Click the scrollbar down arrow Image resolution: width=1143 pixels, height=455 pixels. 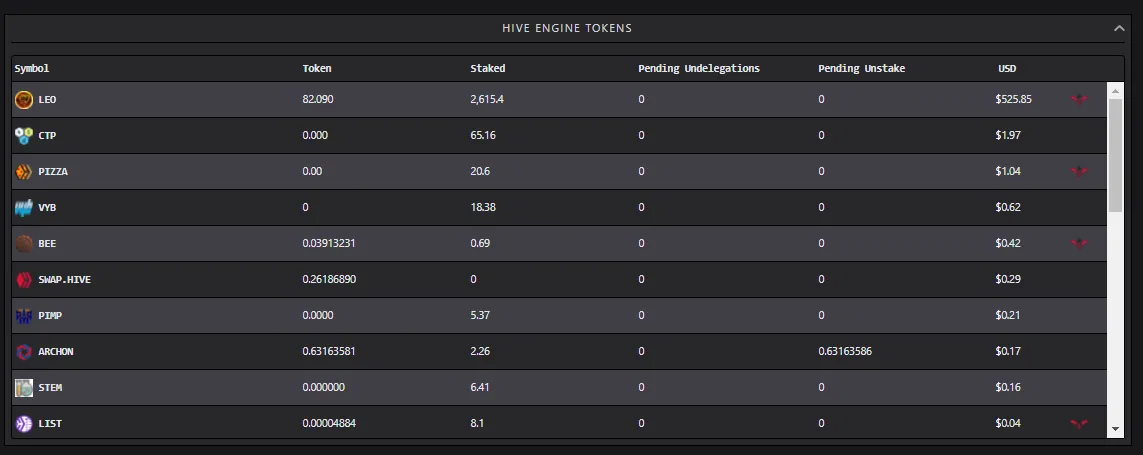(1115, 429)
